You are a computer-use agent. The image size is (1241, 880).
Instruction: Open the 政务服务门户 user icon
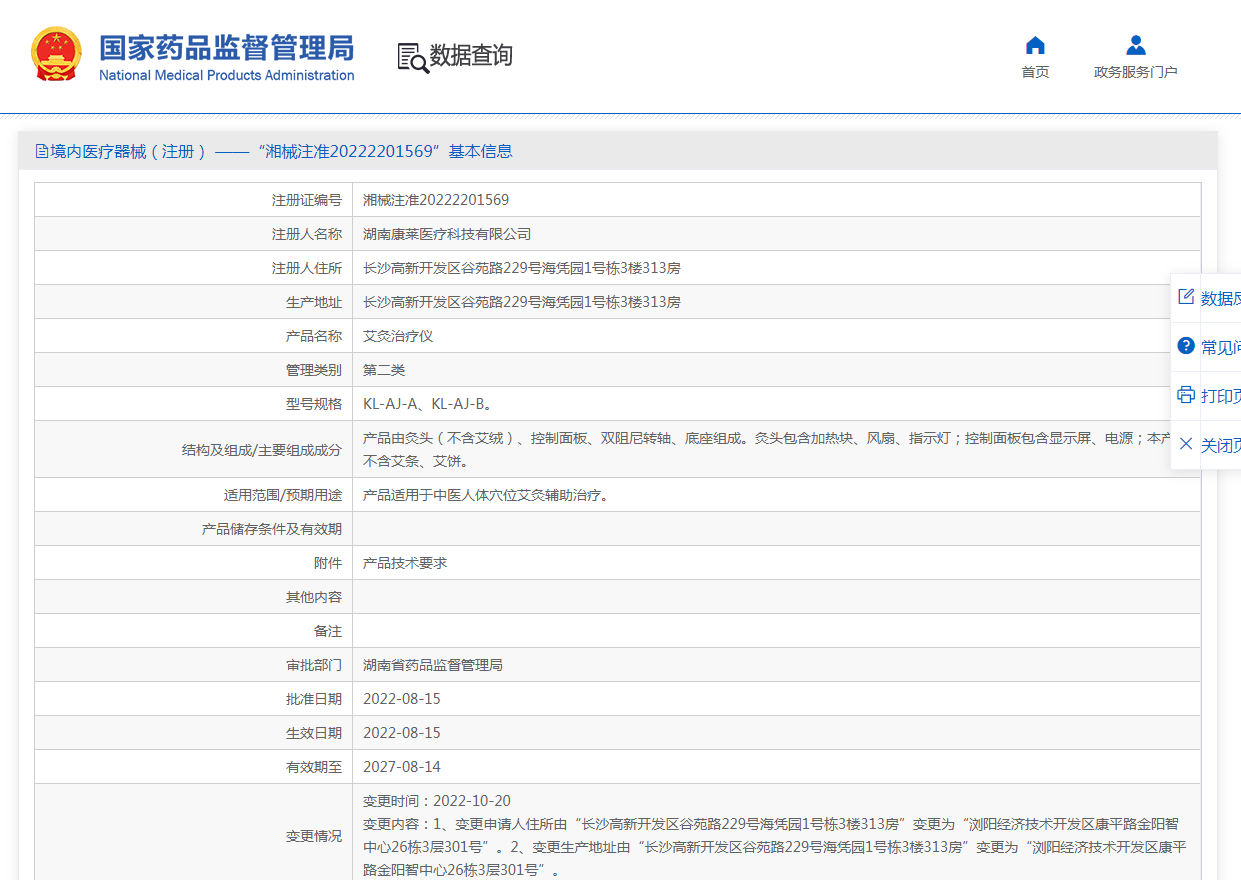coord(1136,45)
